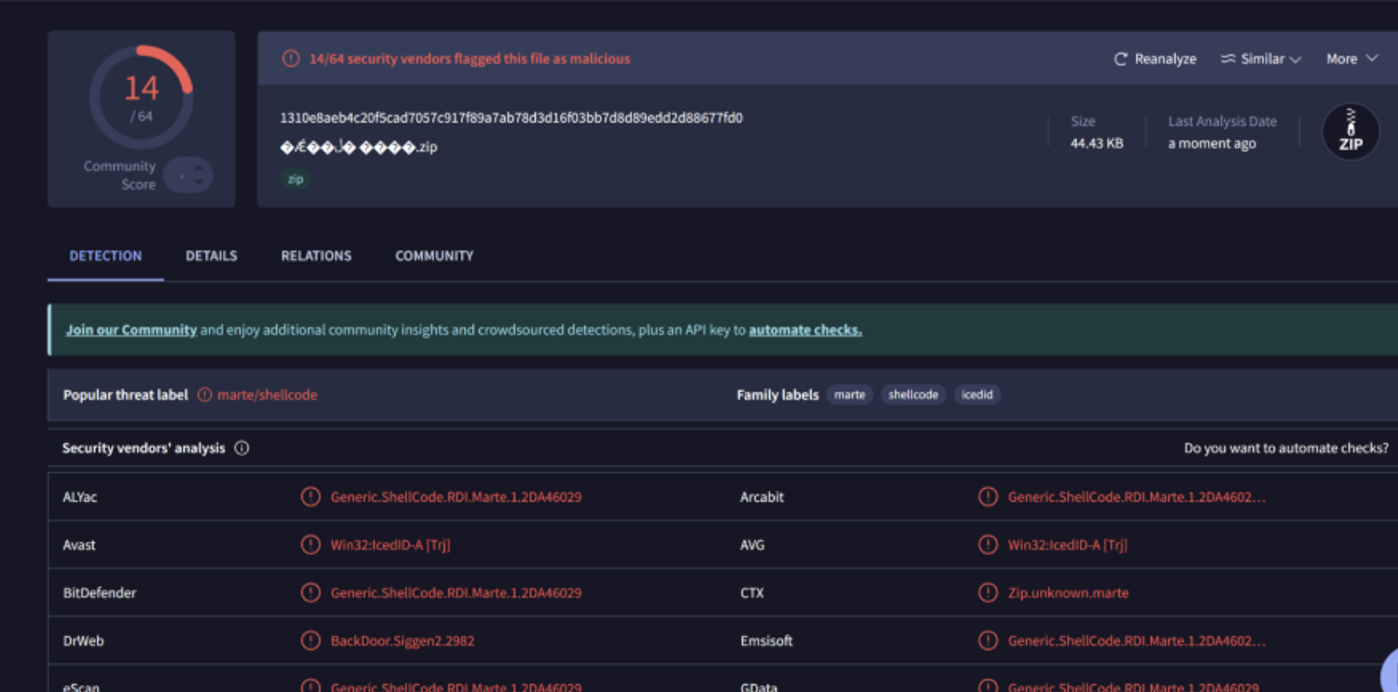The image size is (1398, 692).
Task: Toggle the Community Score vote control
Action: pyautogui.click(x=188, y=176)
